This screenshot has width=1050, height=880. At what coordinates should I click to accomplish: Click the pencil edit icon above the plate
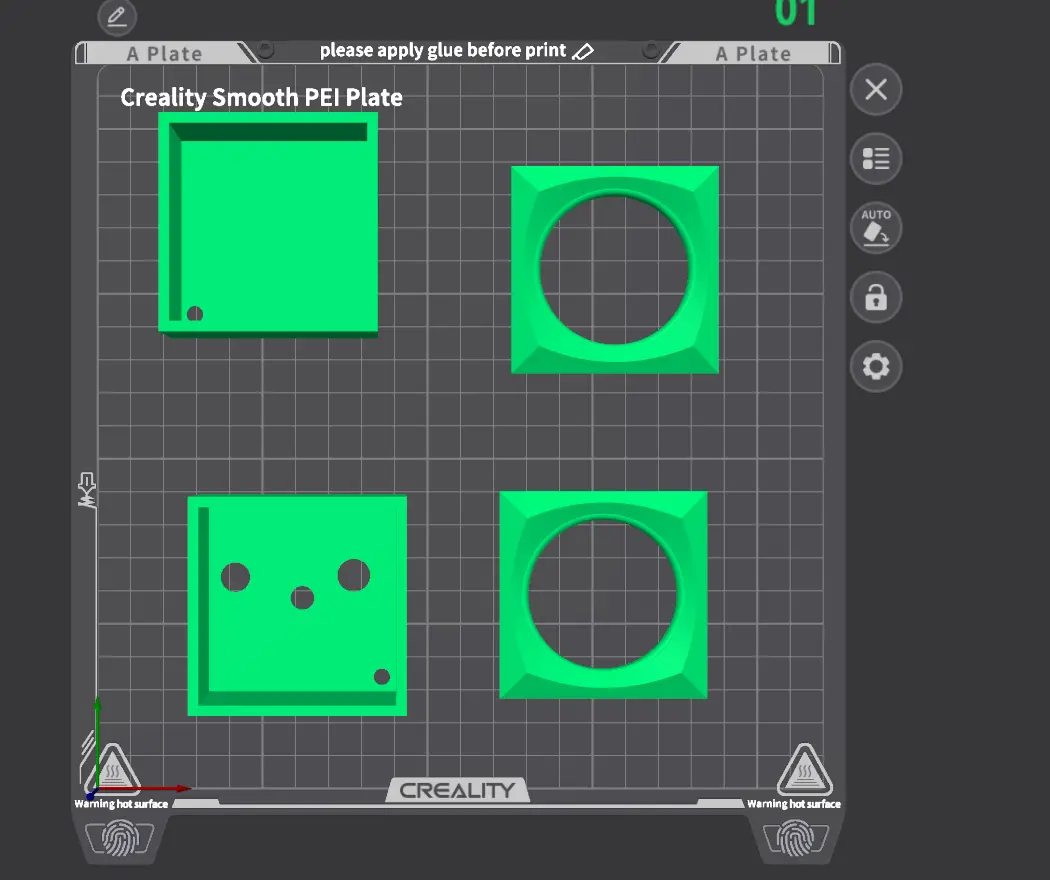click(x=117, y=16)
